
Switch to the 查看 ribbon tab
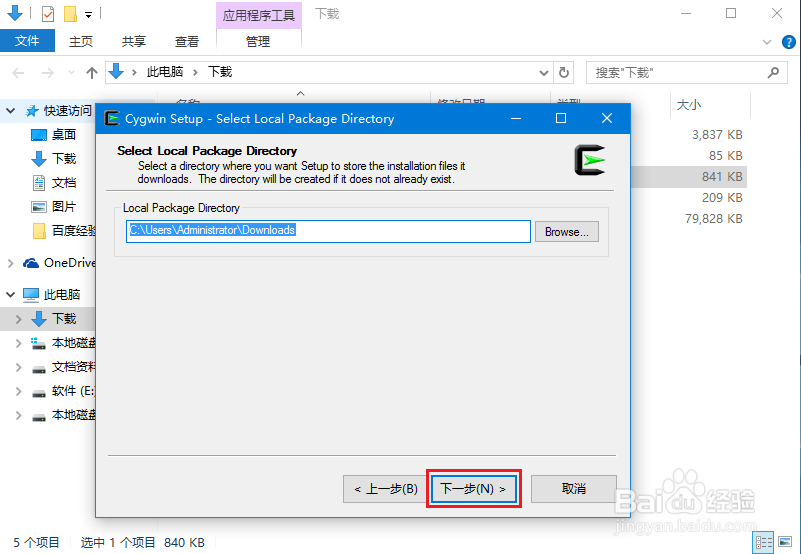coord(186,41)
